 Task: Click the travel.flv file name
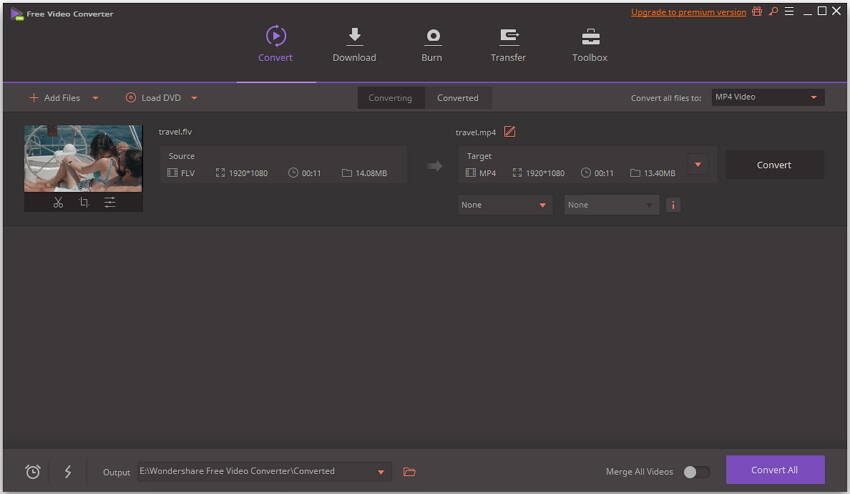click(x=175, y=132)
